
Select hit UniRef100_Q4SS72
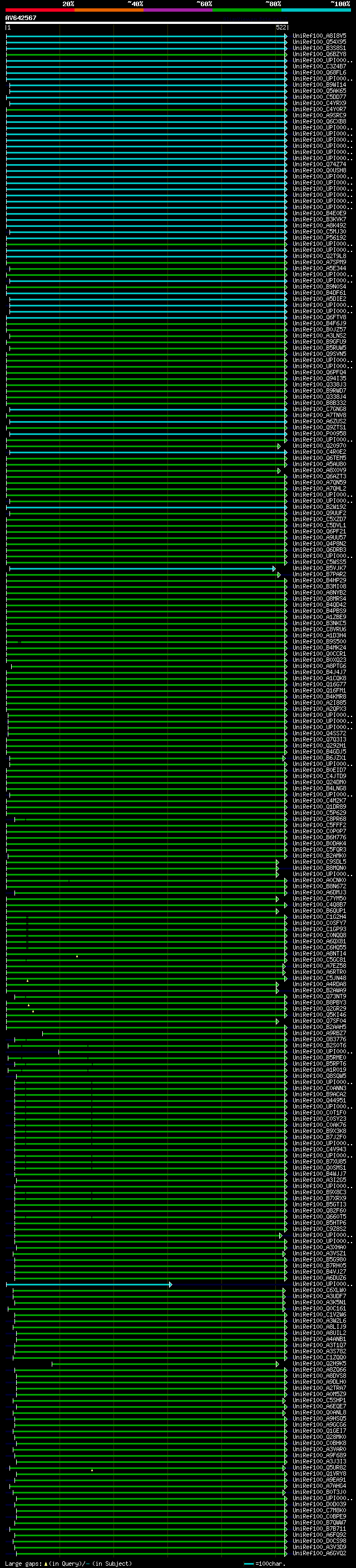[x=319, y=734]
